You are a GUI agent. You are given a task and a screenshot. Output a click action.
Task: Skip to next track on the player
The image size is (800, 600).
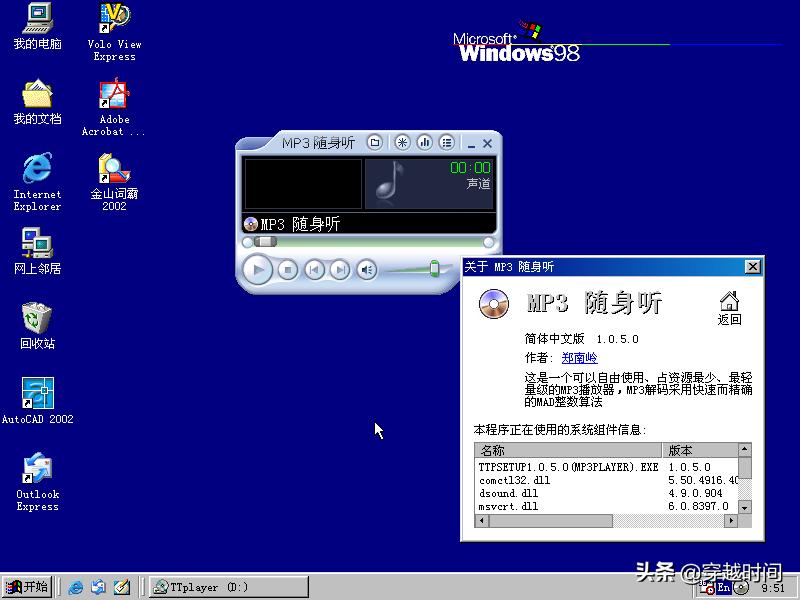[338, 269]
